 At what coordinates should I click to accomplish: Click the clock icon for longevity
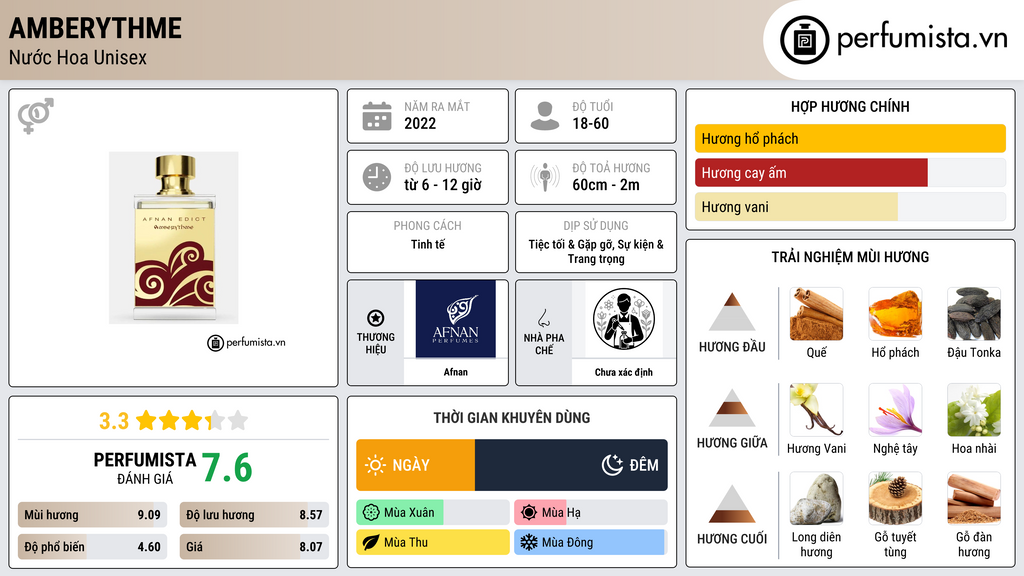[377, 177]
